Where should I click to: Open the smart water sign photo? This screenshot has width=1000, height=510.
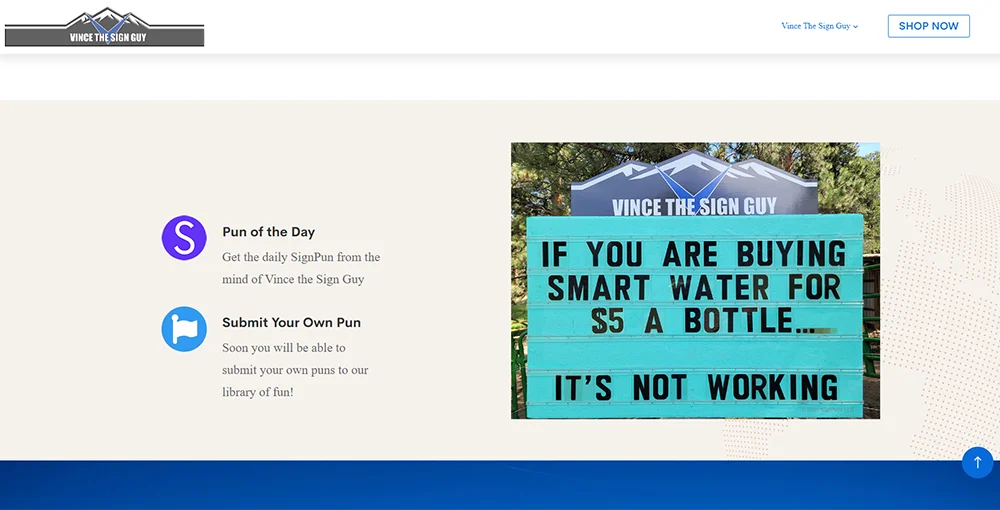coord(695,280)
